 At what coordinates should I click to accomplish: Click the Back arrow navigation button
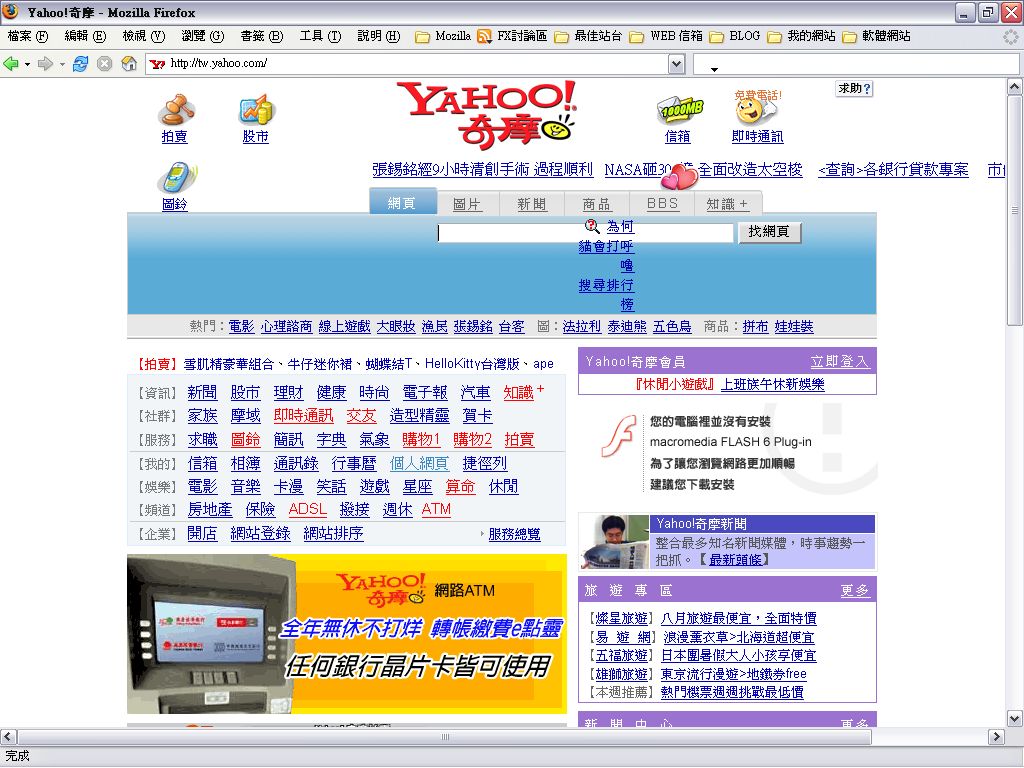coord(10,63)
